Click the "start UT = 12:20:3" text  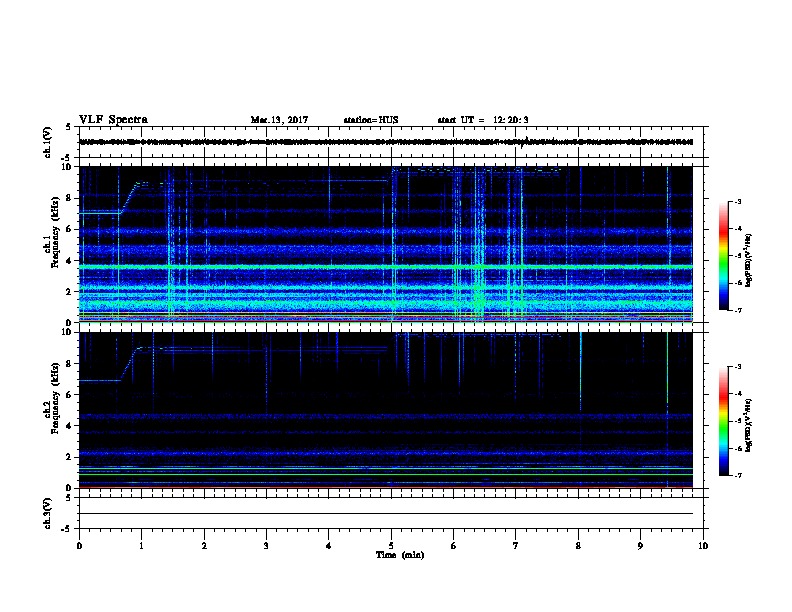(483, 120)
